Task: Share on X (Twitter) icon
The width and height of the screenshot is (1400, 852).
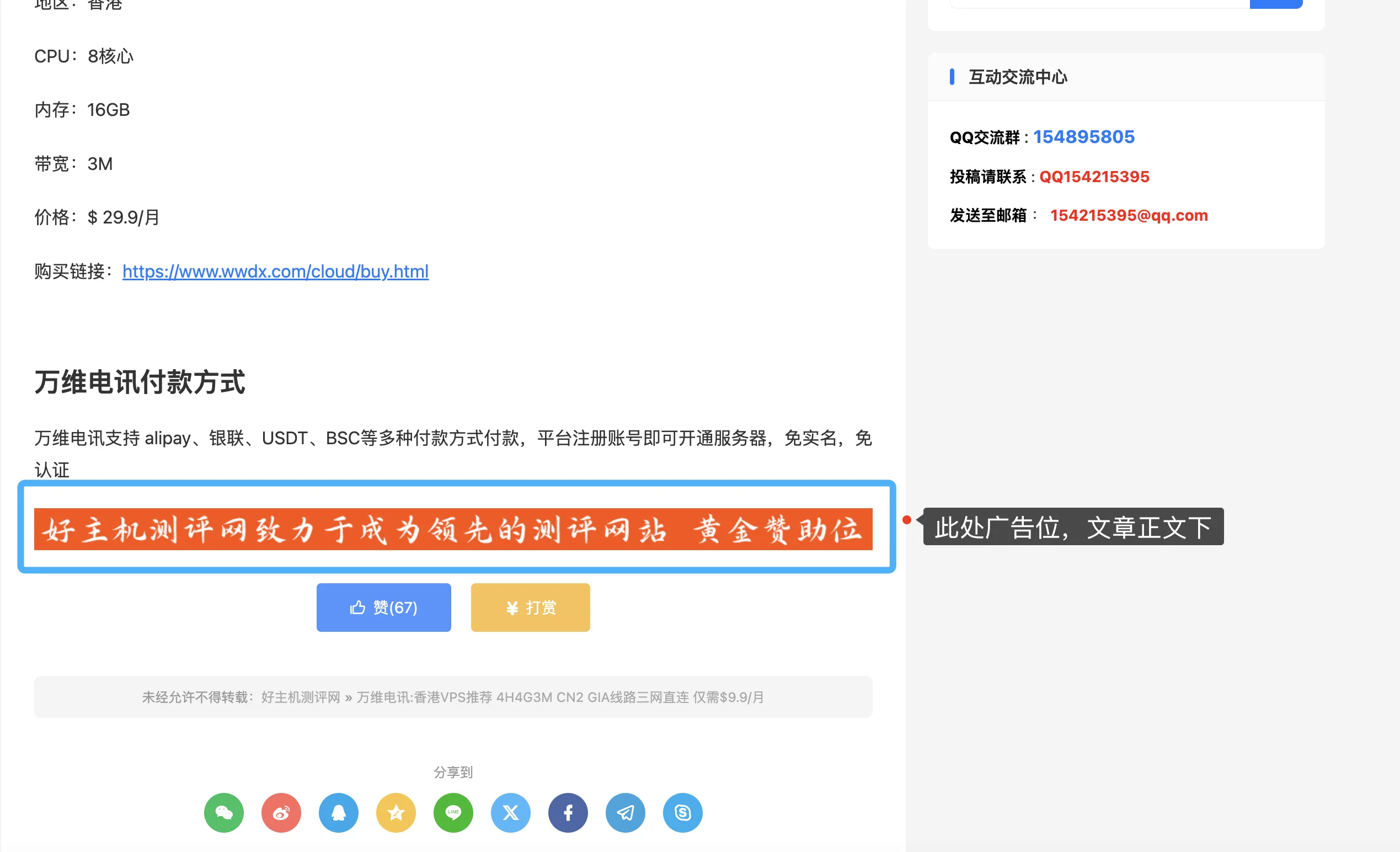Action: coord(511,812)
